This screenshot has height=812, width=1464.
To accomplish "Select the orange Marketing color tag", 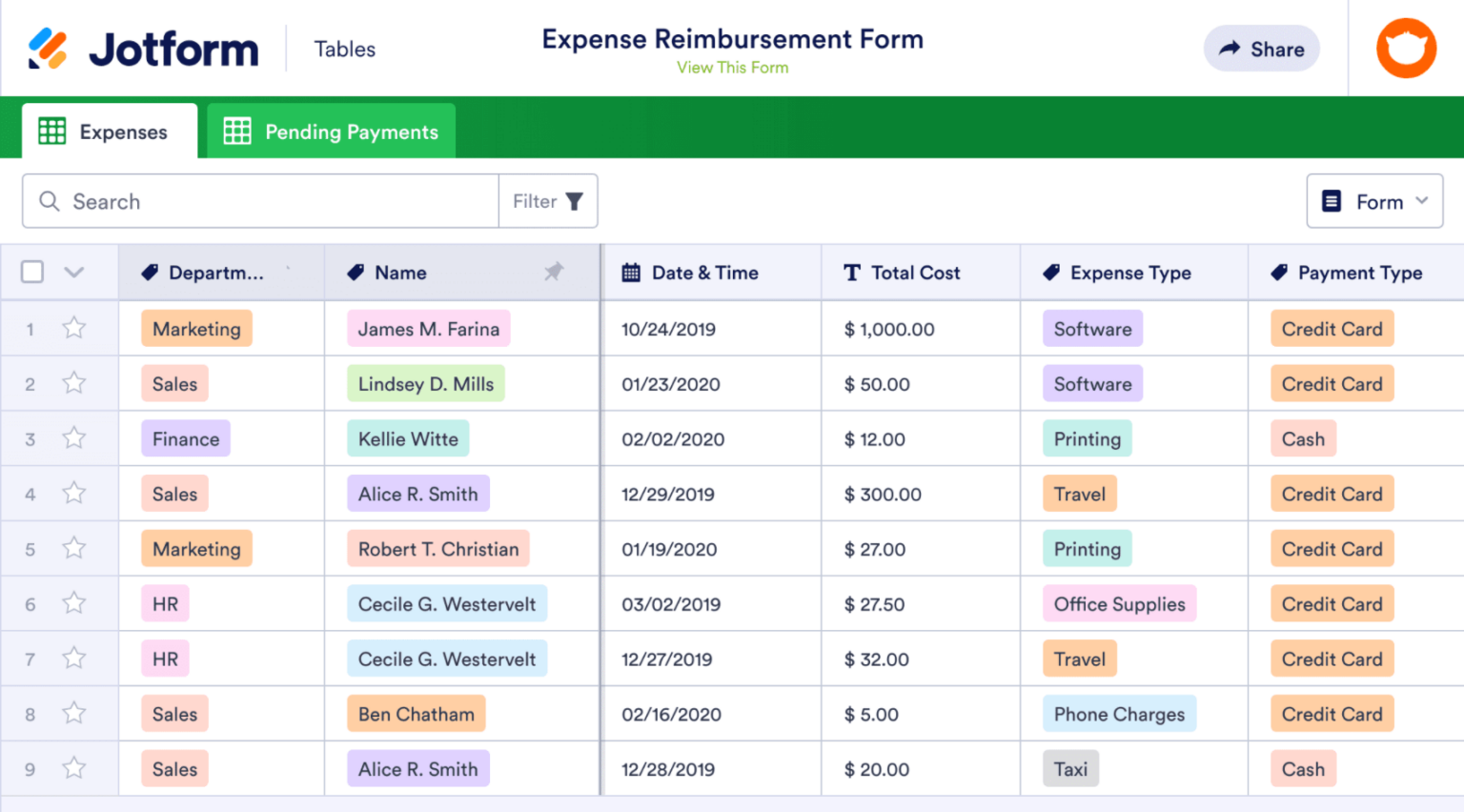I will click(x=196, y=328).
